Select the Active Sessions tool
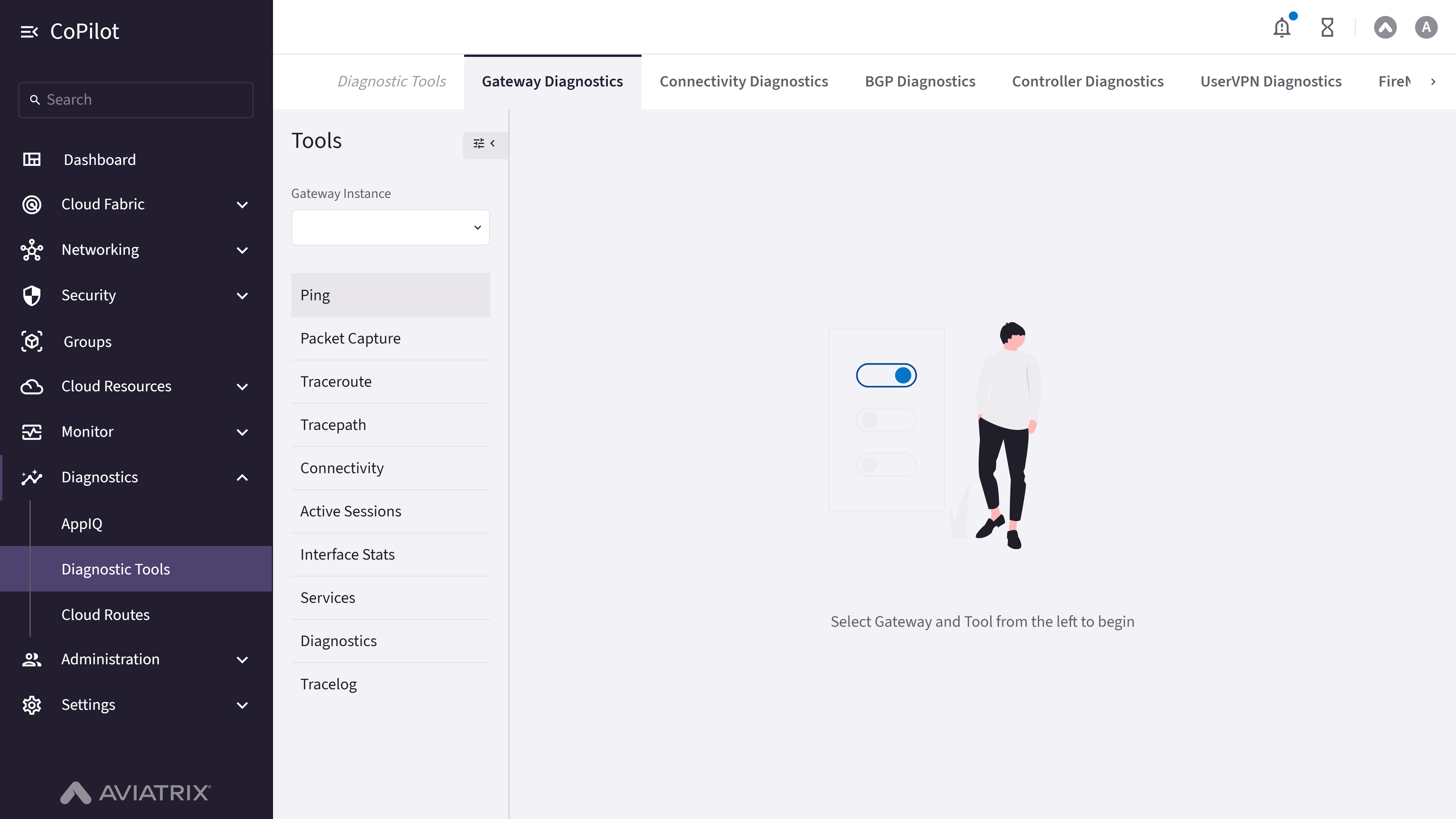This screenshot has width=1456, height=819. click(390, 512)
